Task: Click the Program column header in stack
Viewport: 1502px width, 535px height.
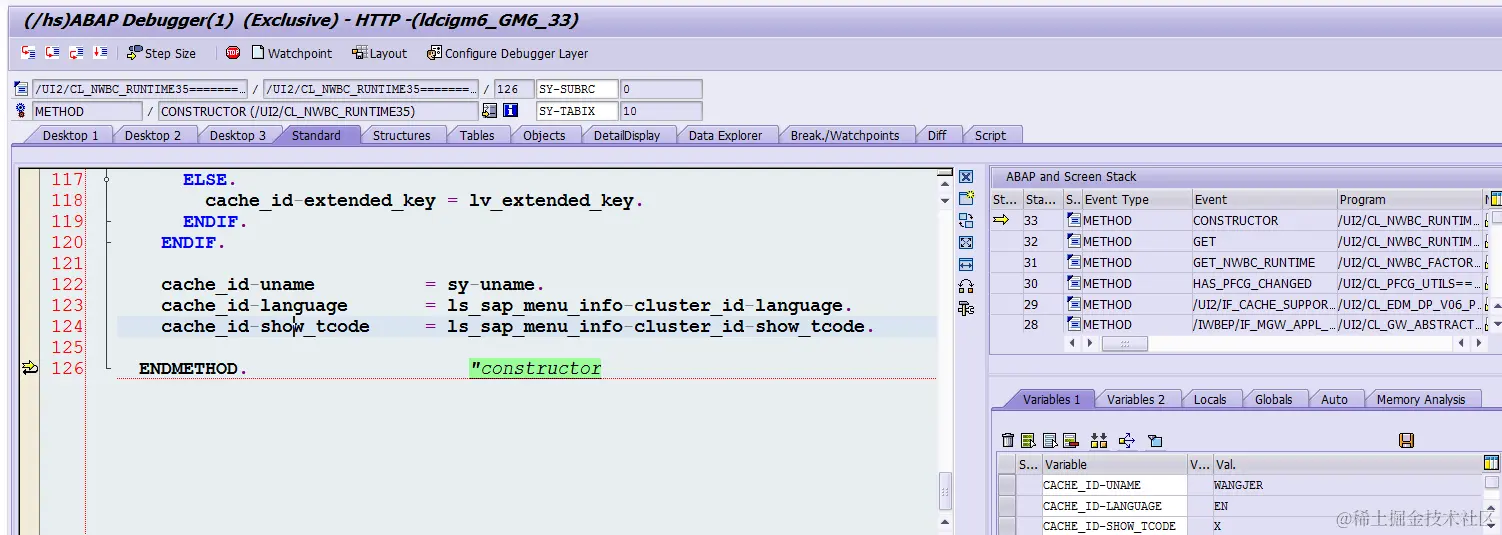Action: [1408, 199]
